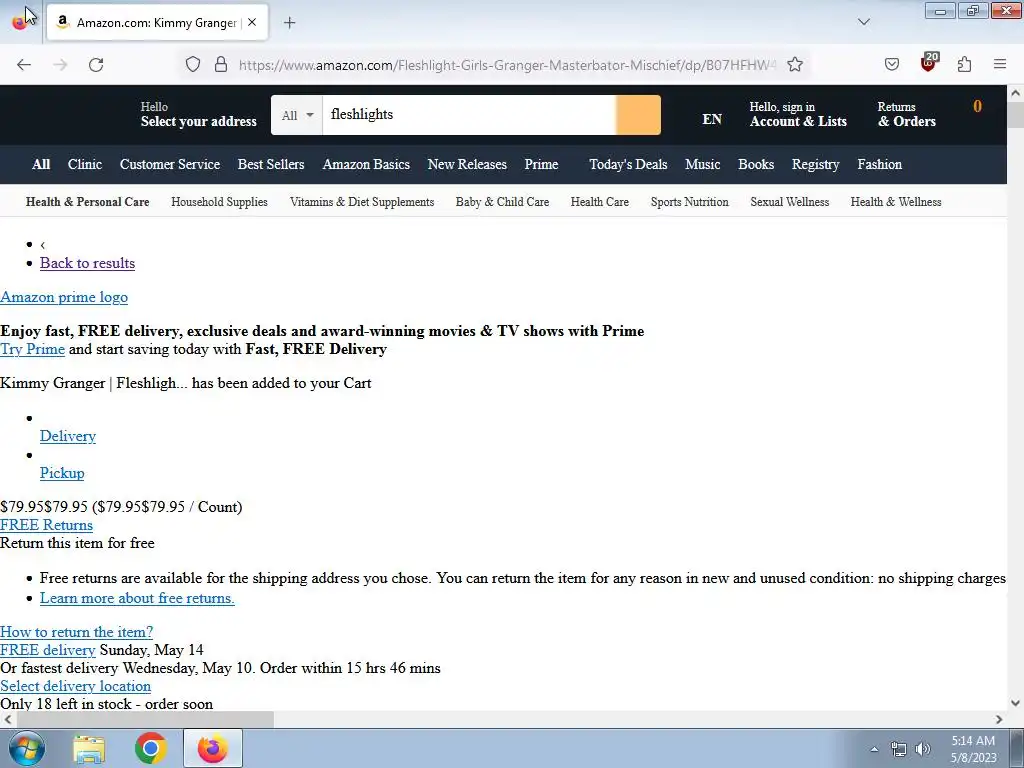
Task: Open Customer Service in the nav bar
Action: 170,165
